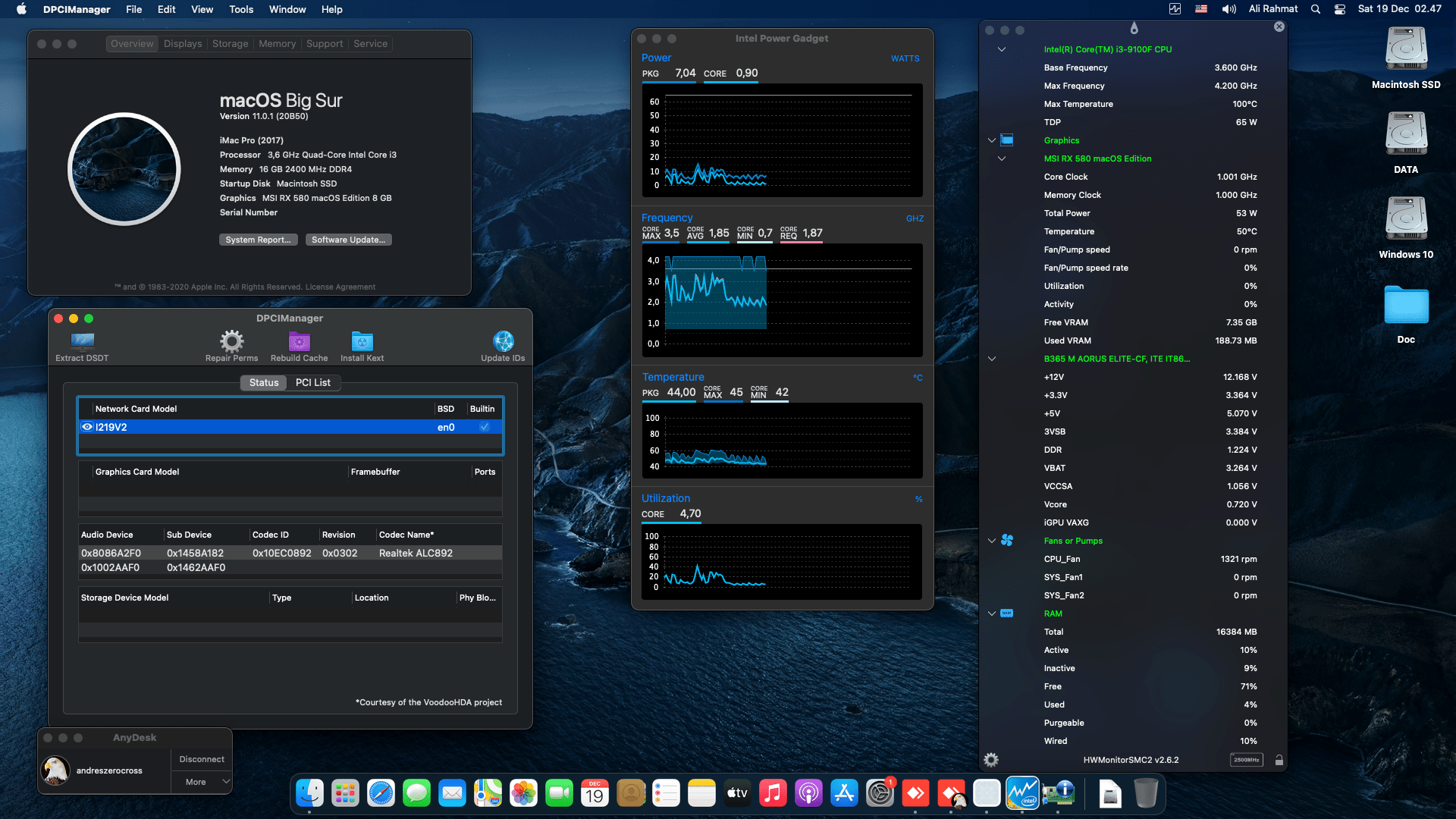Screen dimensions: 1456x819
Task: Click the clock in the menu bar
Action: click(1399, 9)
